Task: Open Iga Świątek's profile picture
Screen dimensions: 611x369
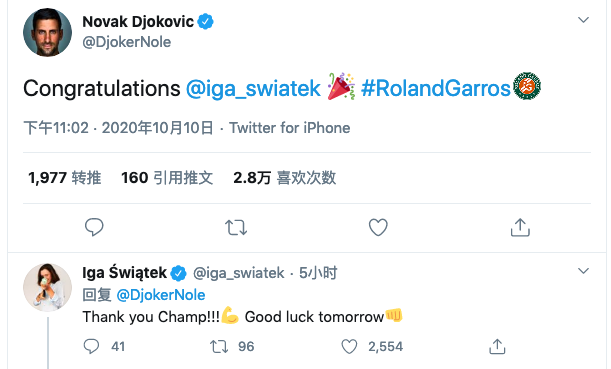Action: point(48,288)
